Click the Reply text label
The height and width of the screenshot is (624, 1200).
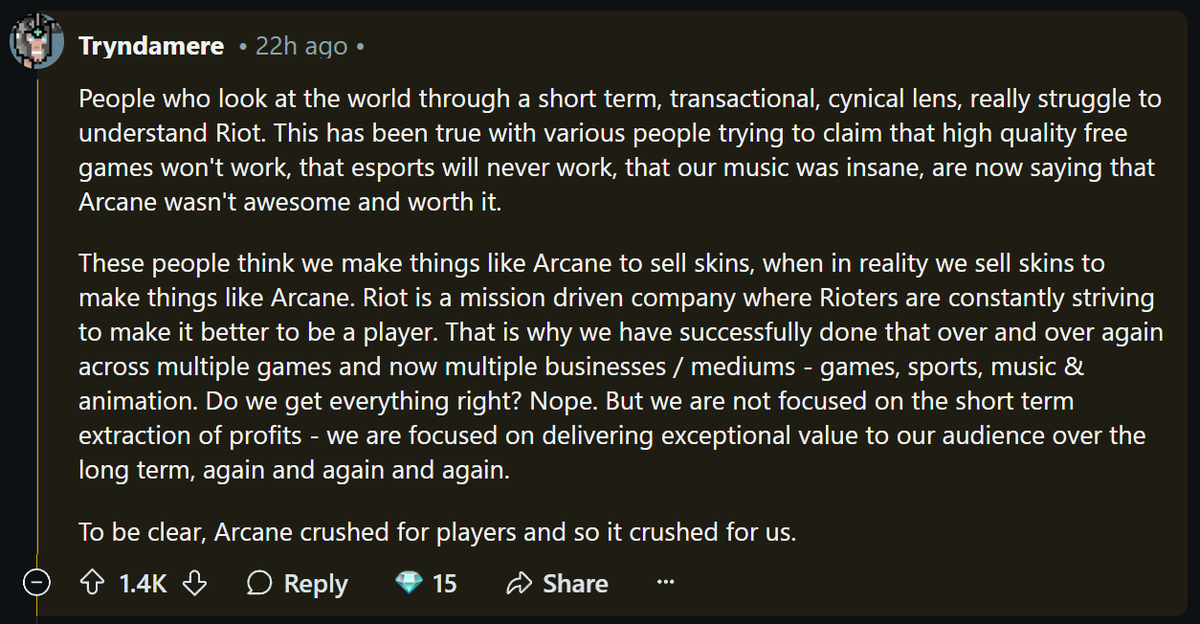(x=316, y=583)
